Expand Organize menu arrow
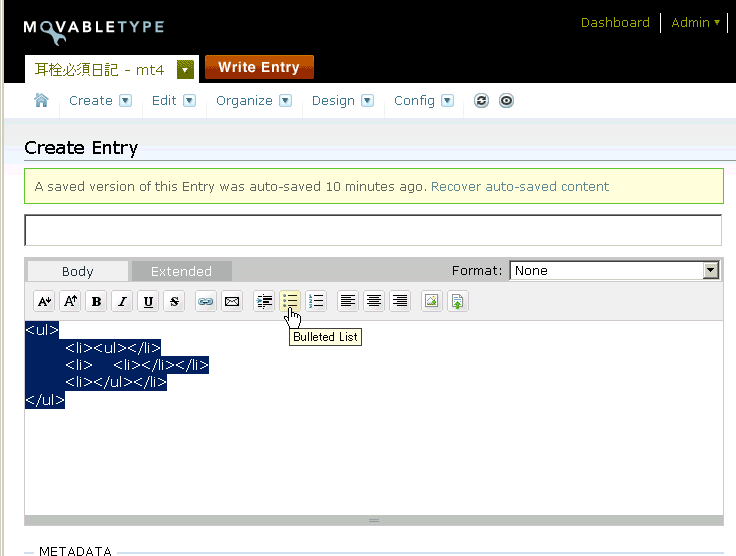This screenshot has width=736, height=556. 285,100
